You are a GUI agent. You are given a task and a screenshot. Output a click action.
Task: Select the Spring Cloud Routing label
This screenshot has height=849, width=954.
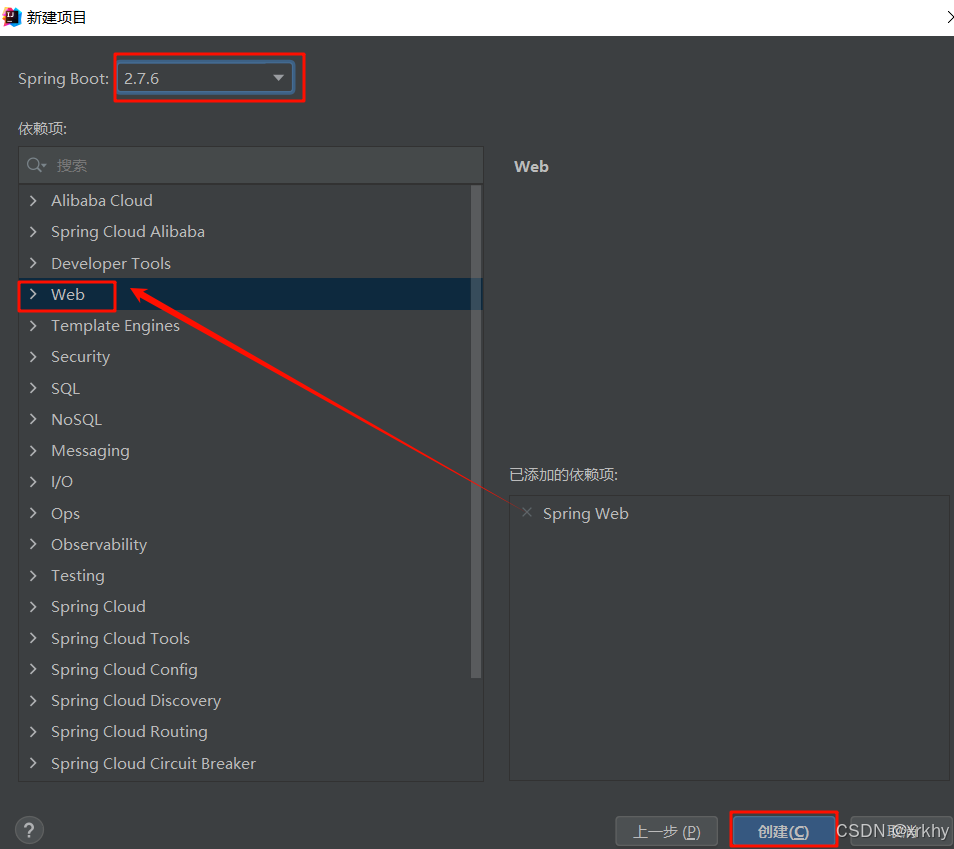129,732
